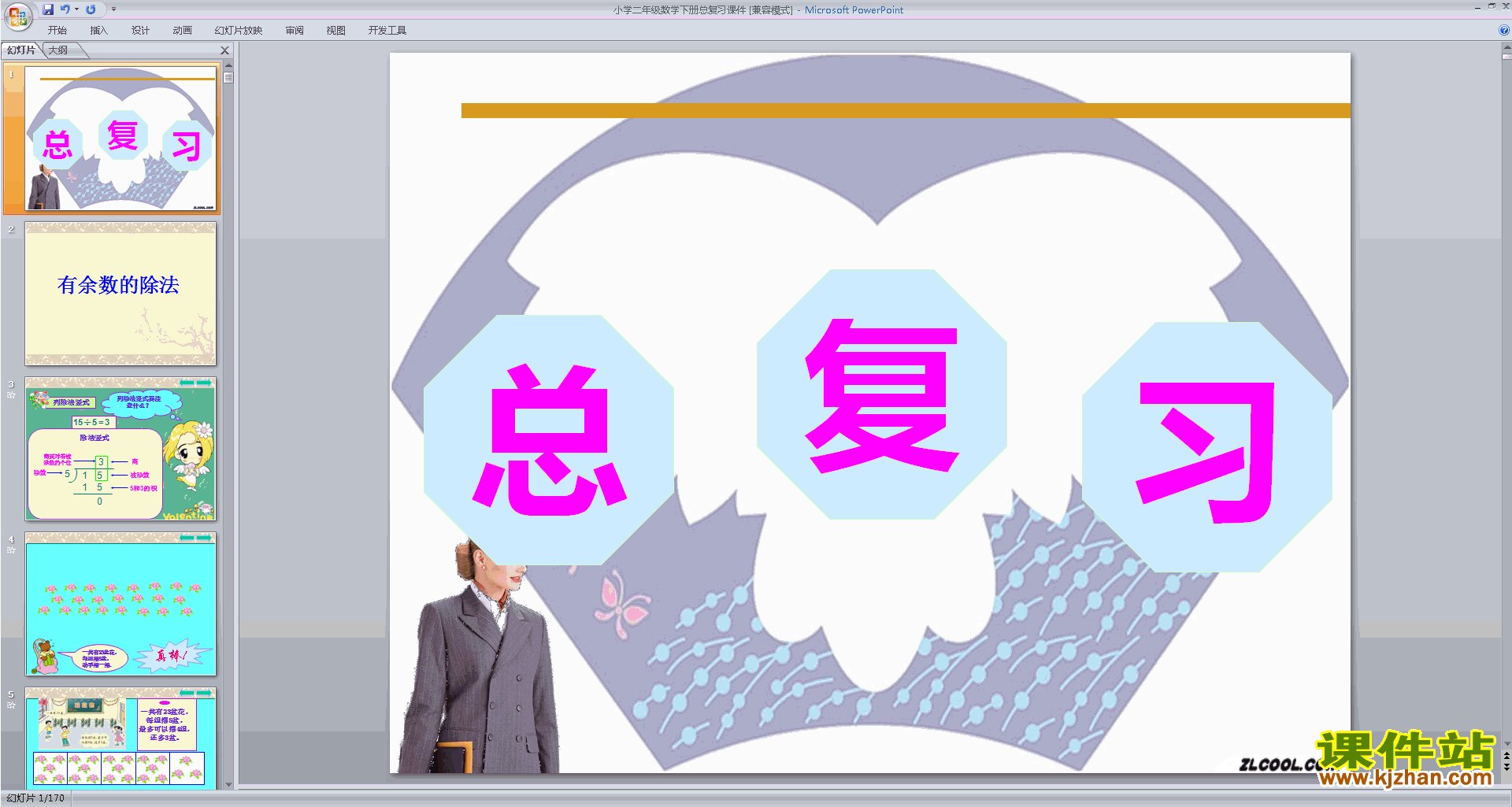The image size is (1512, 807).
Task: Open the 审阅 ribbon tab
Action: click(295, 31)
